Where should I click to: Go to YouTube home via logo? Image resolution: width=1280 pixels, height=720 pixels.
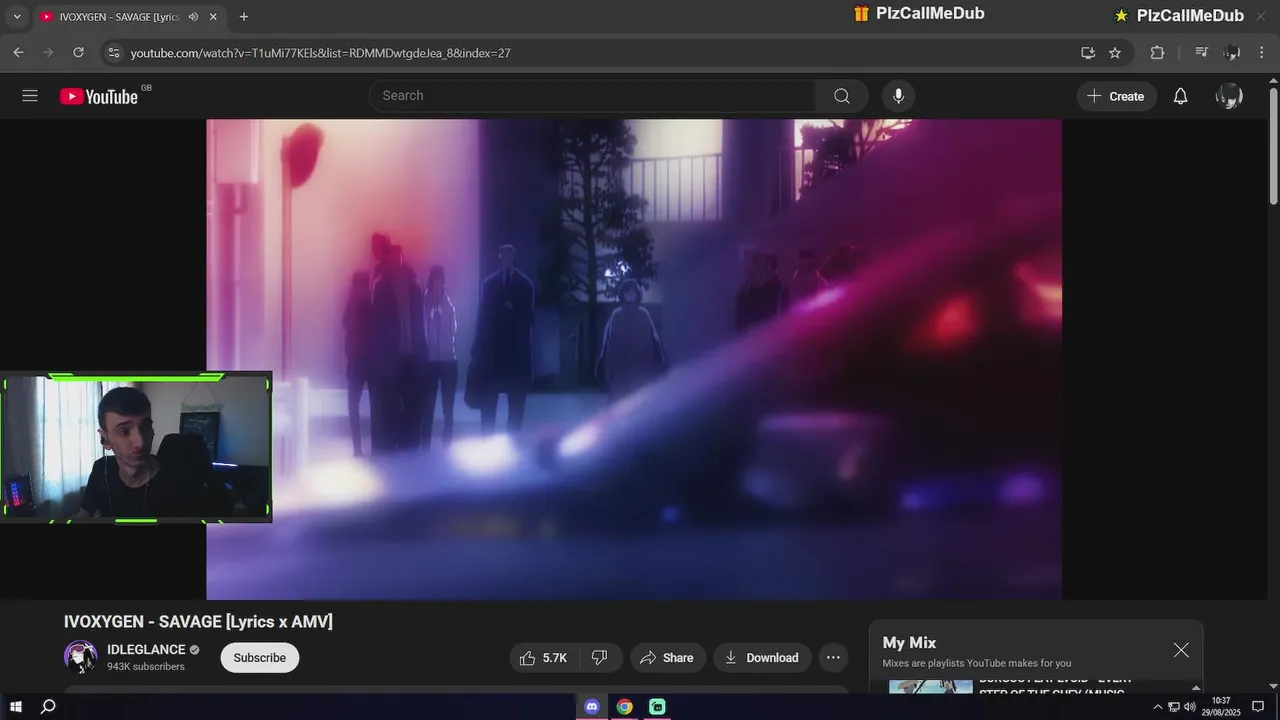pyautogui.click(x=99, y=96)
